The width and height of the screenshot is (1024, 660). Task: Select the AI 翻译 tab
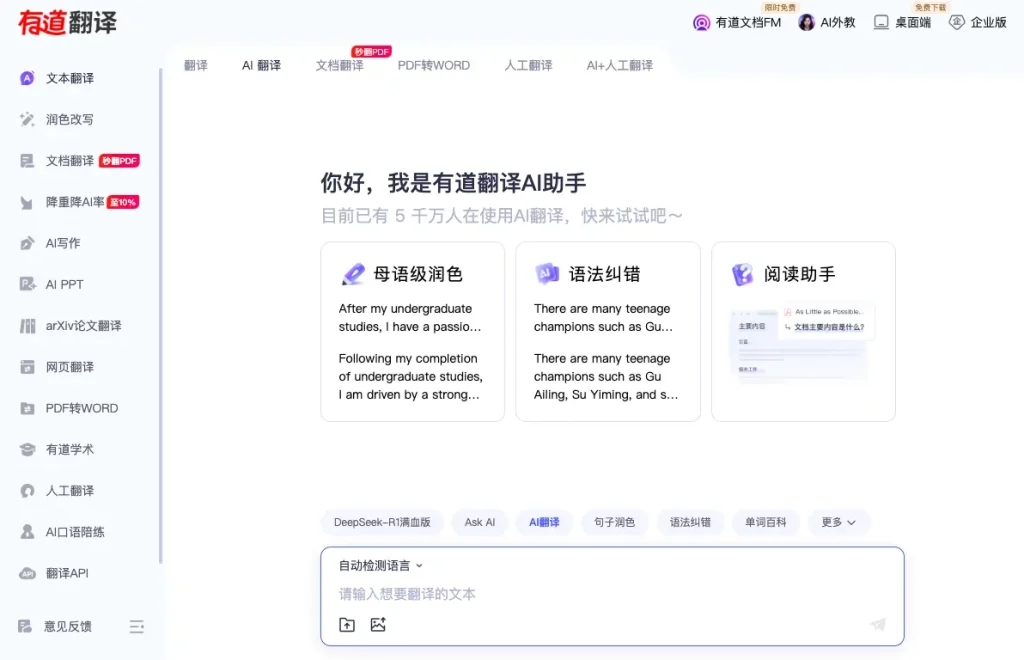pos(261,65)
